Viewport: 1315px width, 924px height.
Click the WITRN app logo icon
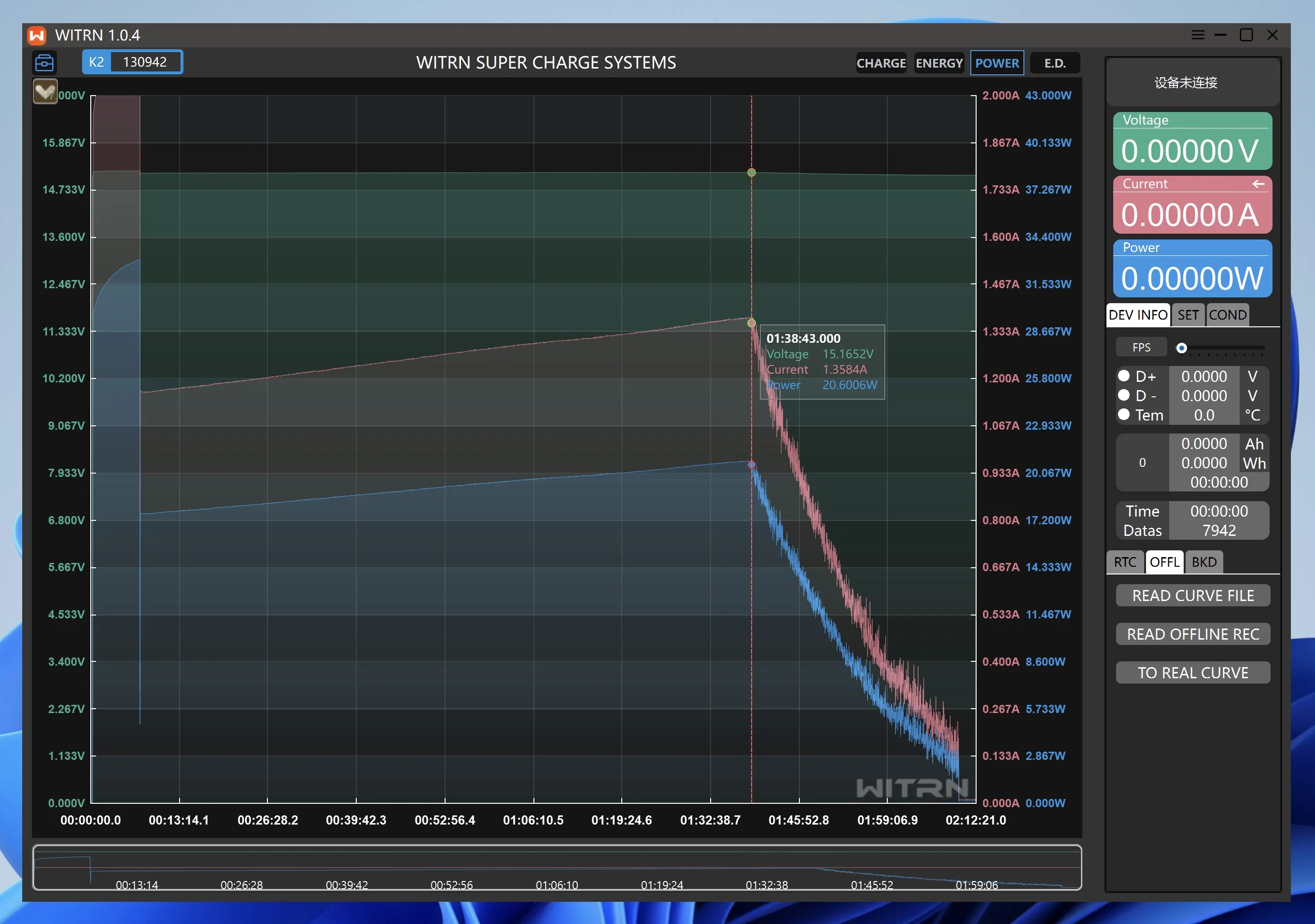(x=37, y=36)
